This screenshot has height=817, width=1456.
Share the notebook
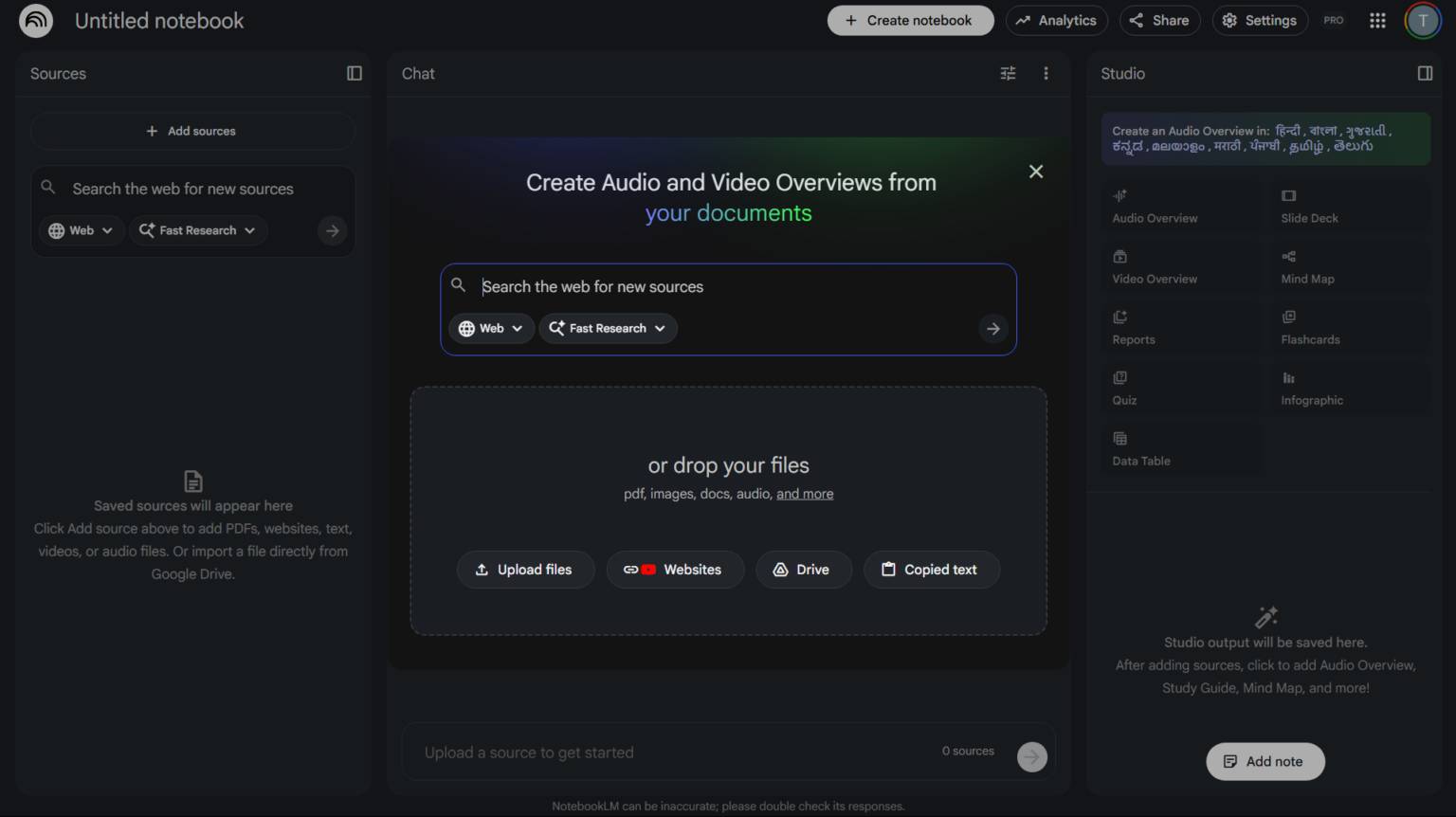1159,20
